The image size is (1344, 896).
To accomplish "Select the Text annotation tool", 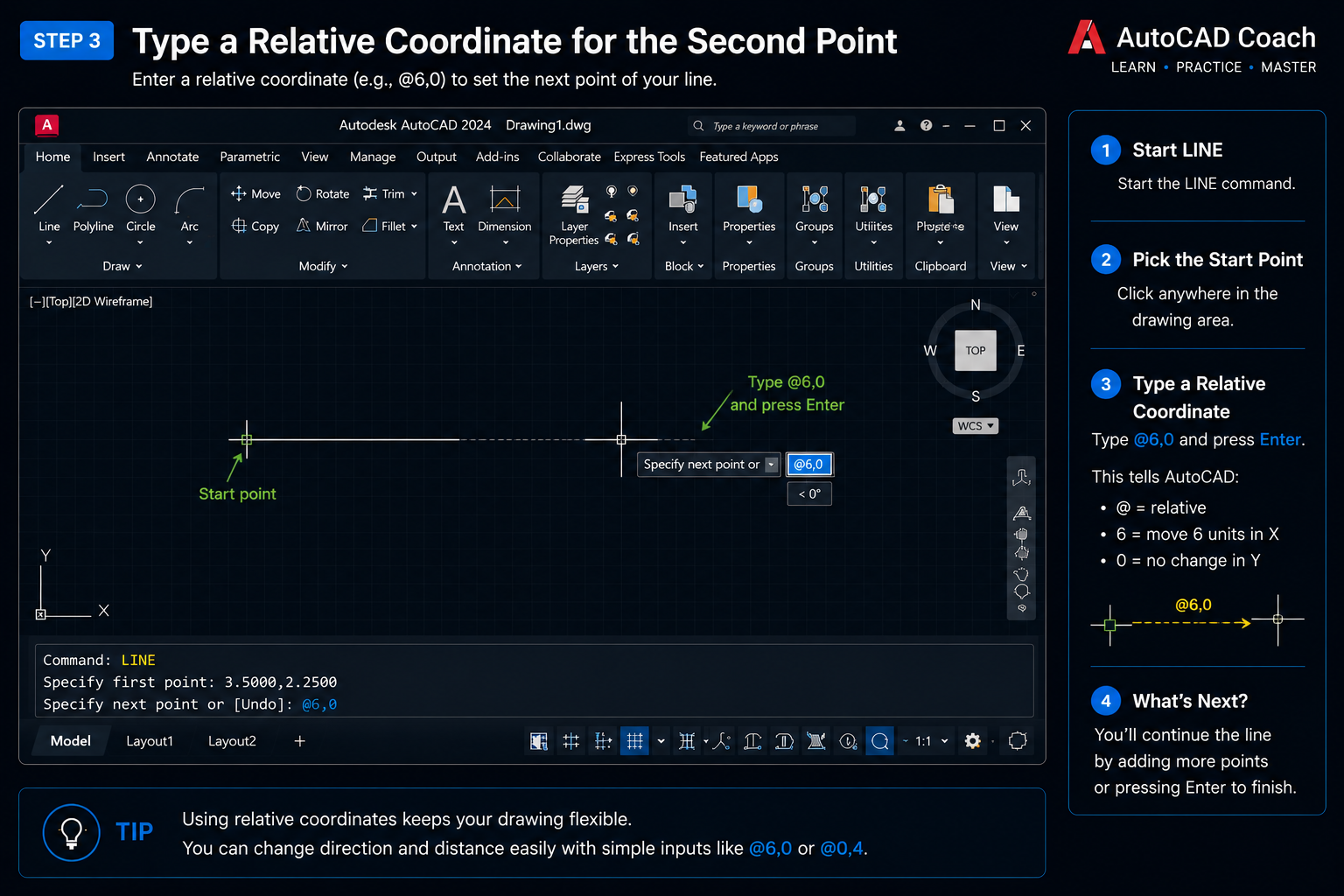I will pos(453,208).
